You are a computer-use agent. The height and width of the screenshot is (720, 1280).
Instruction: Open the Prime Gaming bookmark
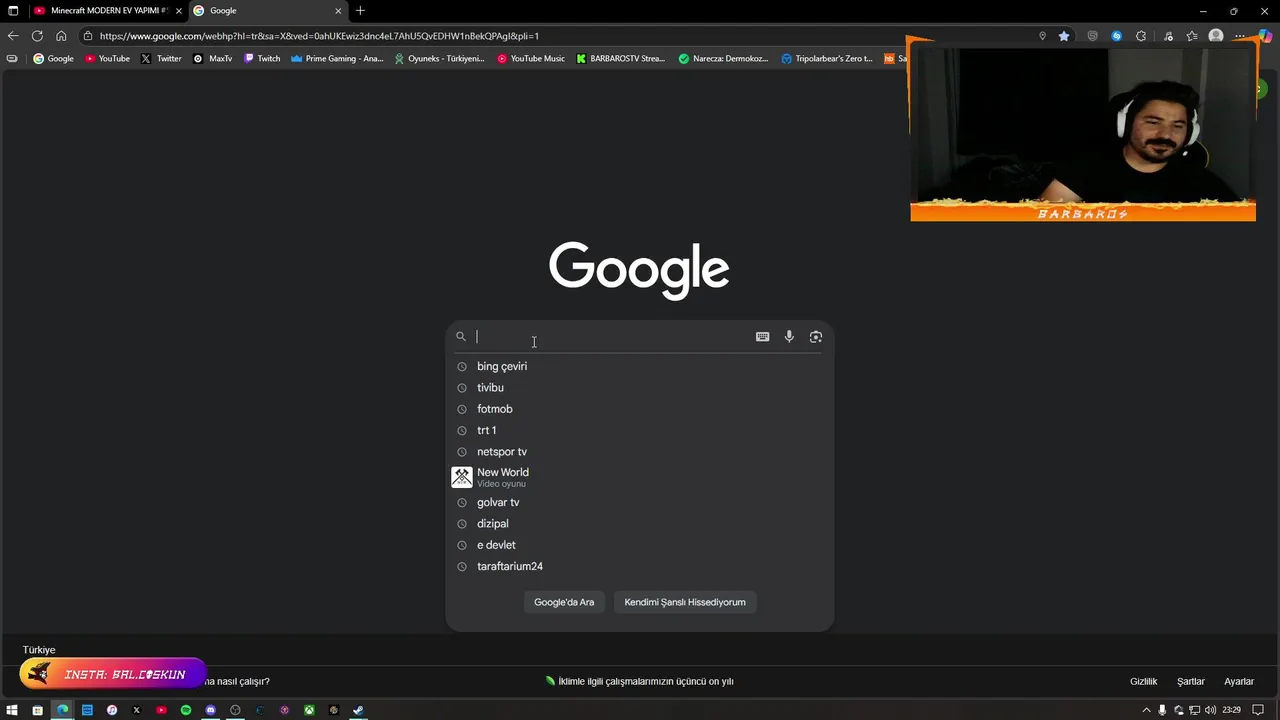337,59
